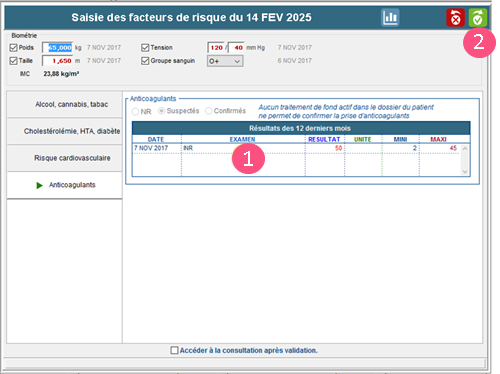500x374 pixels.
Task: Cancel with the red cross button
Action: click(455, 18)
